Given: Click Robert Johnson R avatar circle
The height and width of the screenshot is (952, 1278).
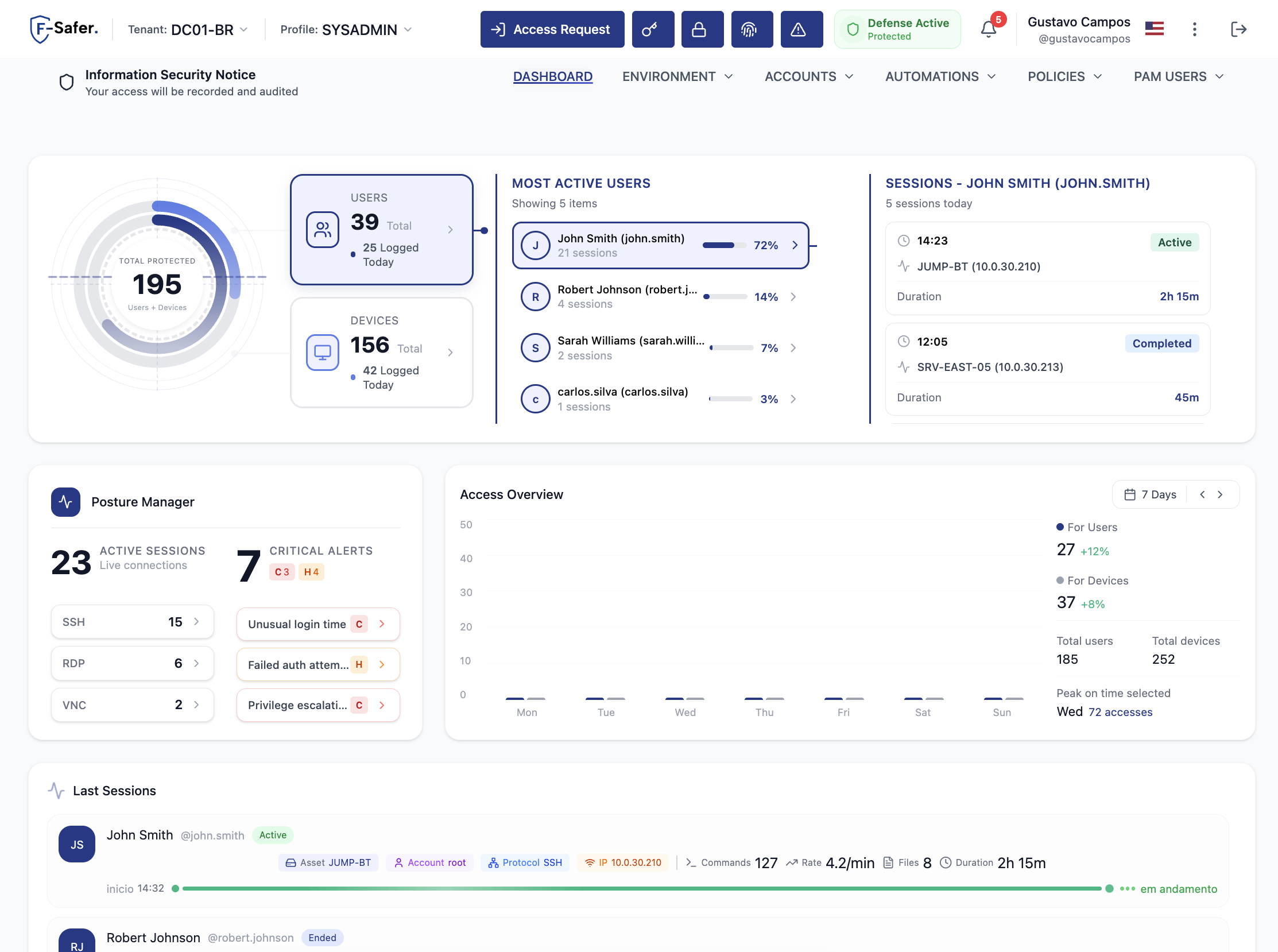Looking at the screenshot, I should (x=535, y=297).
